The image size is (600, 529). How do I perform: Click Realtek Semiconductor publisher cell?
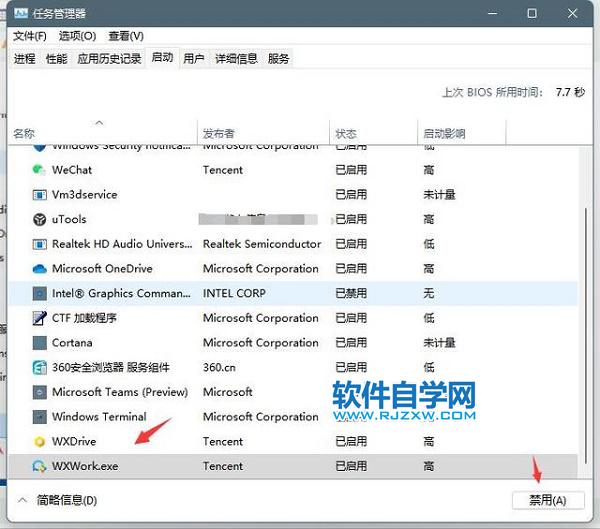coord(262,244)
